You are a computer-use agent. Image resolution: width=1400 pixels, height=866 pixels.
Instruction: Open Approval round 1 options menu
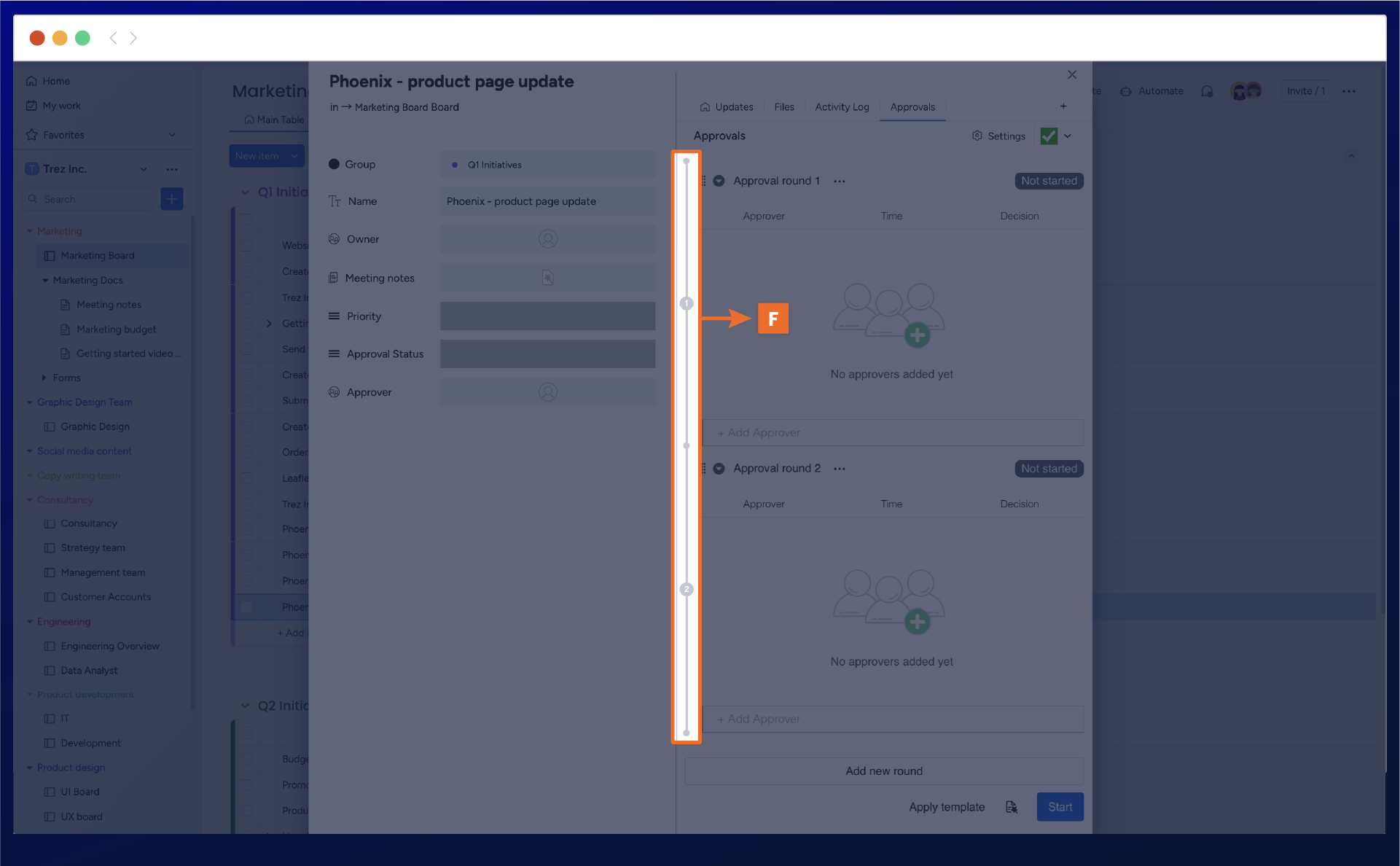pyautogui.click(x=840, y=182)
